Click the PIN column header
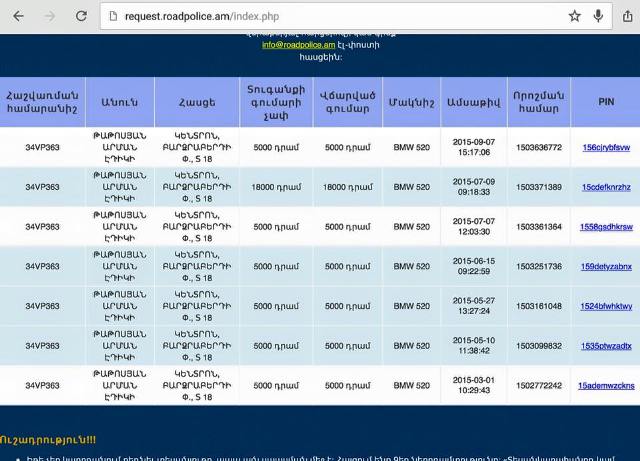This screenshot has width=640, height=461. tap(606, 101)
